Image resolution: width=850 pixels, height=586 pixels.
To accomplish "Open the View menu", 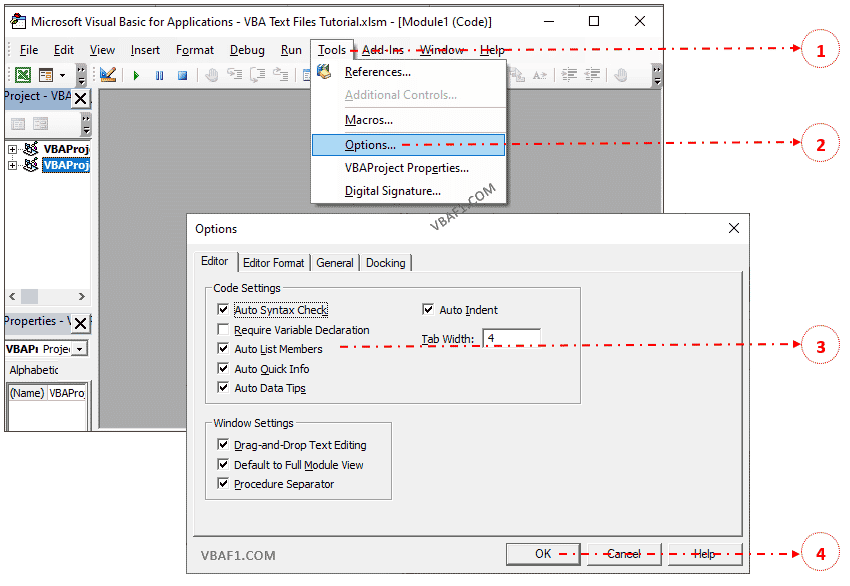I will 102,50.
